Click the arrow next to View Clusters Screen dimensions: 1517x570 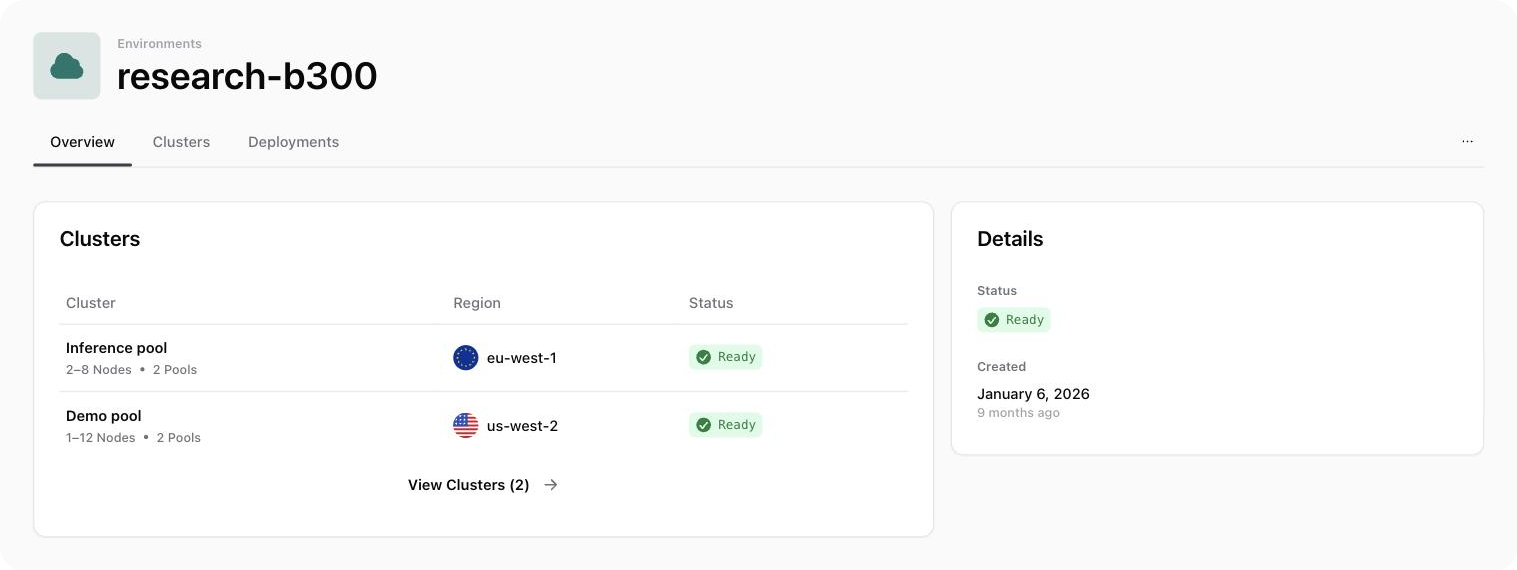[550, 485]
